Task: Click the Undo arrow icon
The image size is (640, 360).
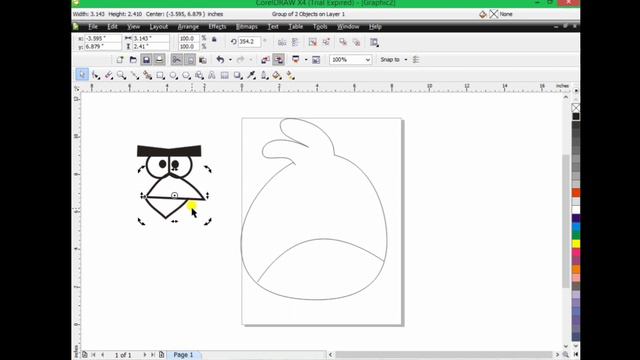Action: pos(220,60)
